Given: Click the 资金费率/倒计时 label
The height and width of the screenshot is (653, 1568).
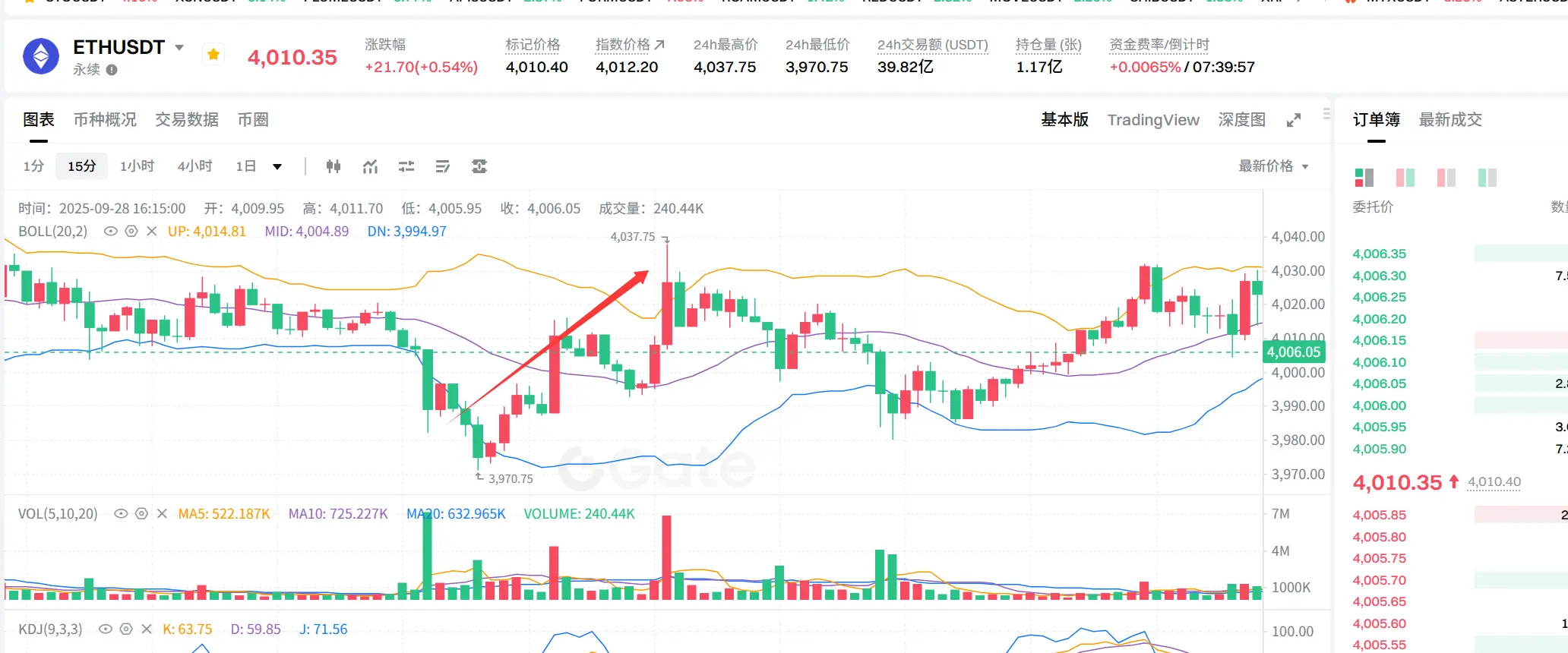Looking at the screenshot, I should coord(1159,45).
